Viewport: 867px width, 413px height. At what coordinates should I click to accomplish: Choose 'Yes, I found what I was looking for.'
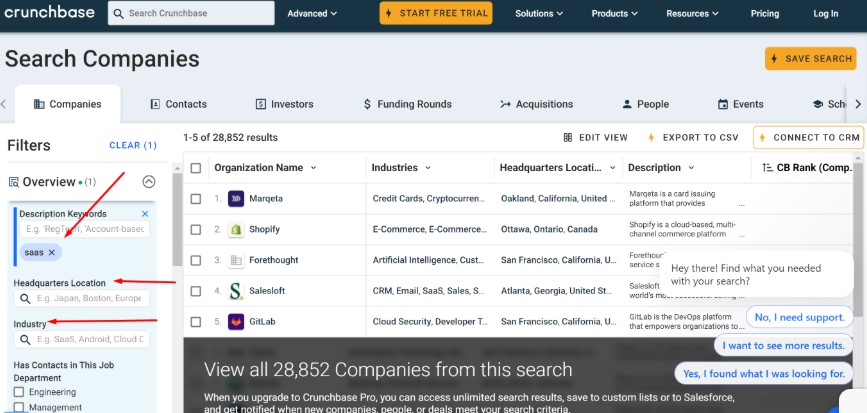[x=764, y=374]
